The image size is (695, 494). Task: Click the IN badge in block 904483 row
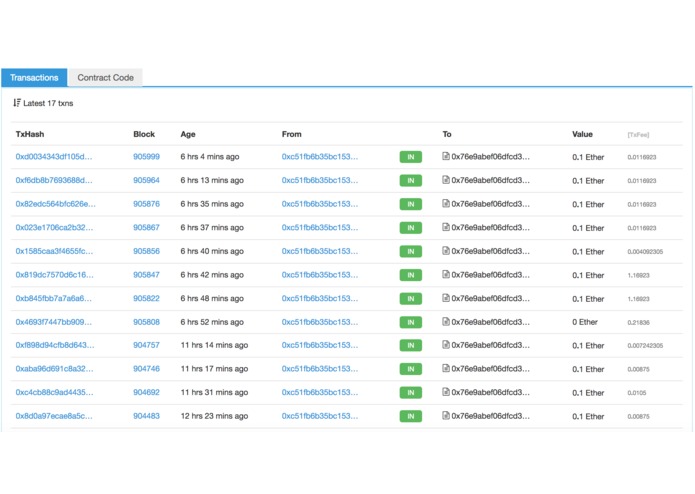(410, 416)
